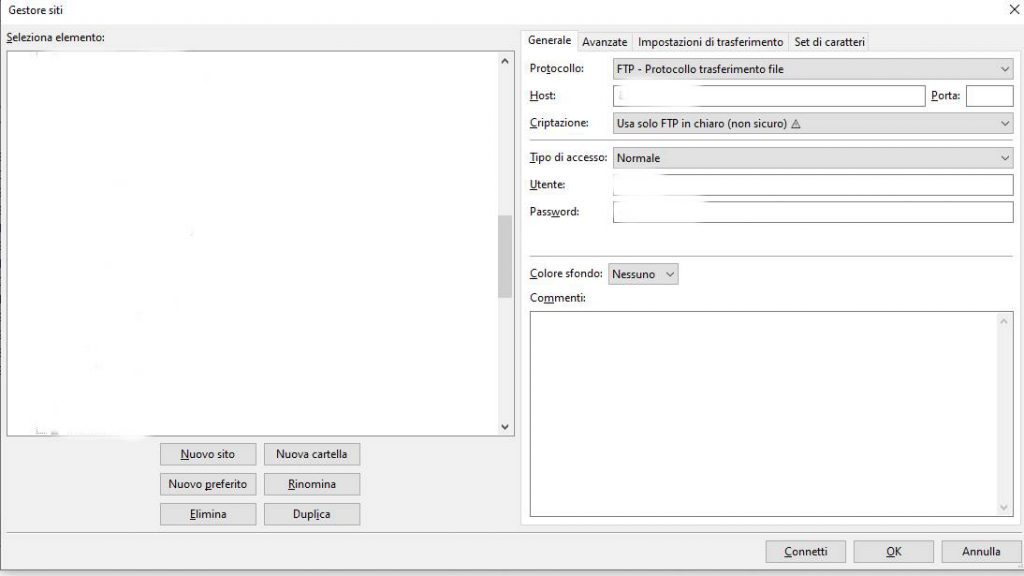Open the Impostazioni di trasferimento tab

click(x=710, y=42)
